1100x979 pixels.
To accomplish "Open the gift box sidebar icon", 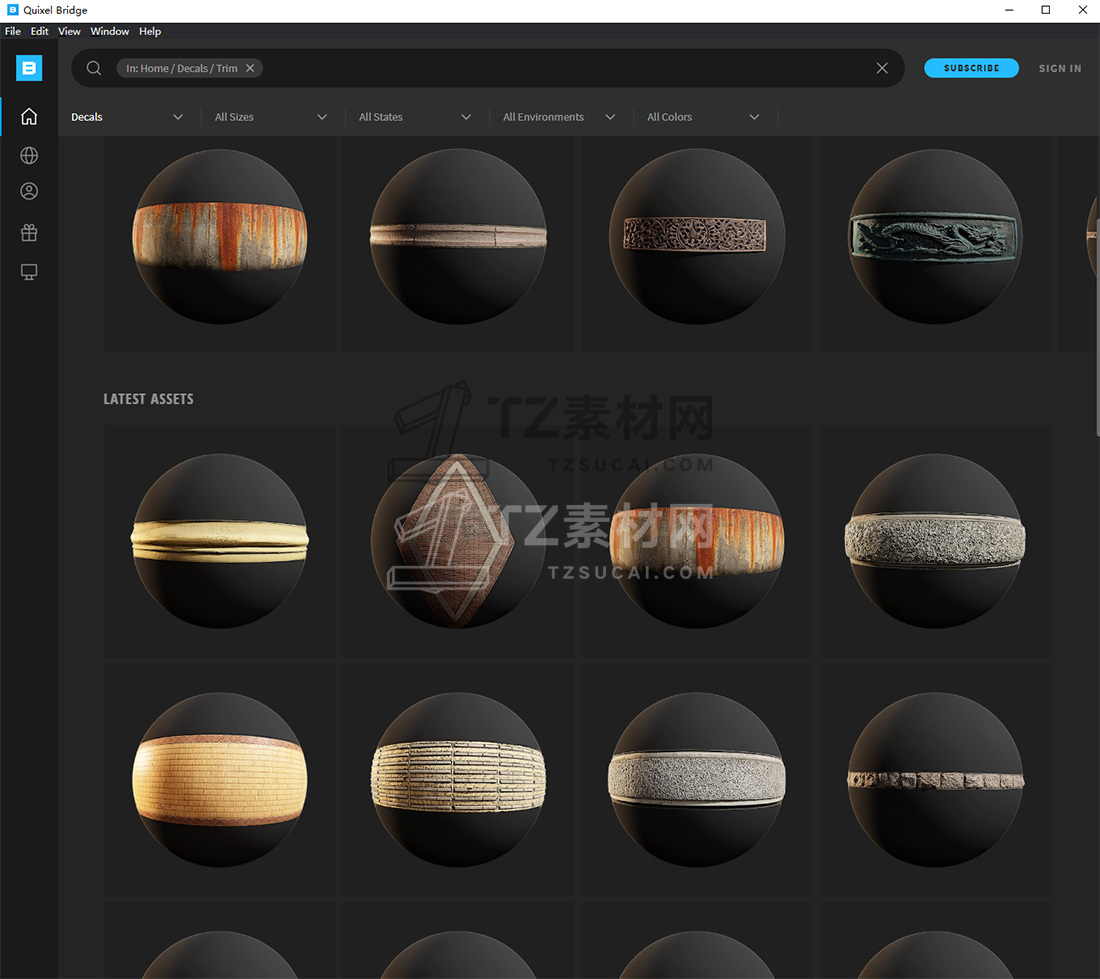I will [x=29, y=232].
